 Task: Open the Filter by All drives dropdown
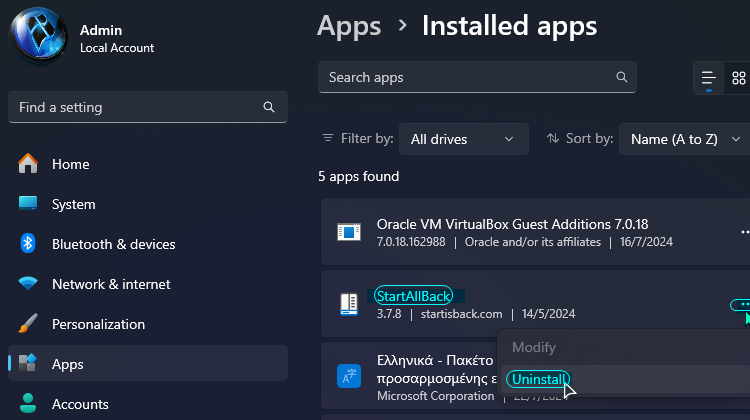click(x=463, y=139)
